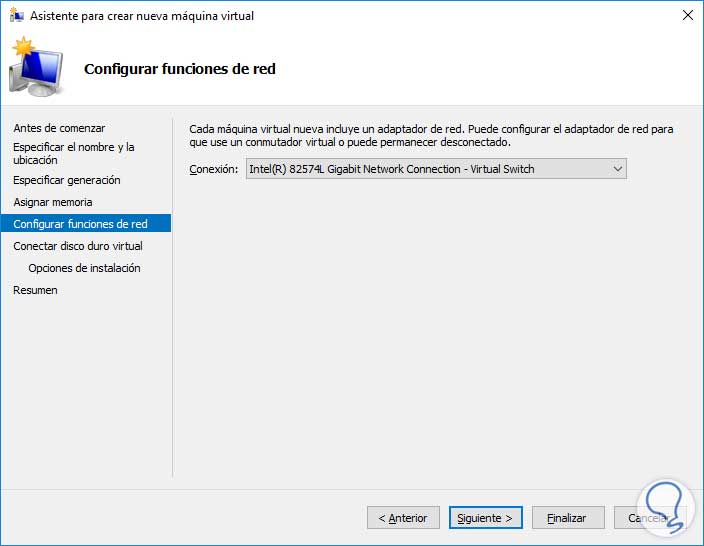Open the Conexión network switch dropdown
This screenshot has width=704, height=546.
coord(436,169)
